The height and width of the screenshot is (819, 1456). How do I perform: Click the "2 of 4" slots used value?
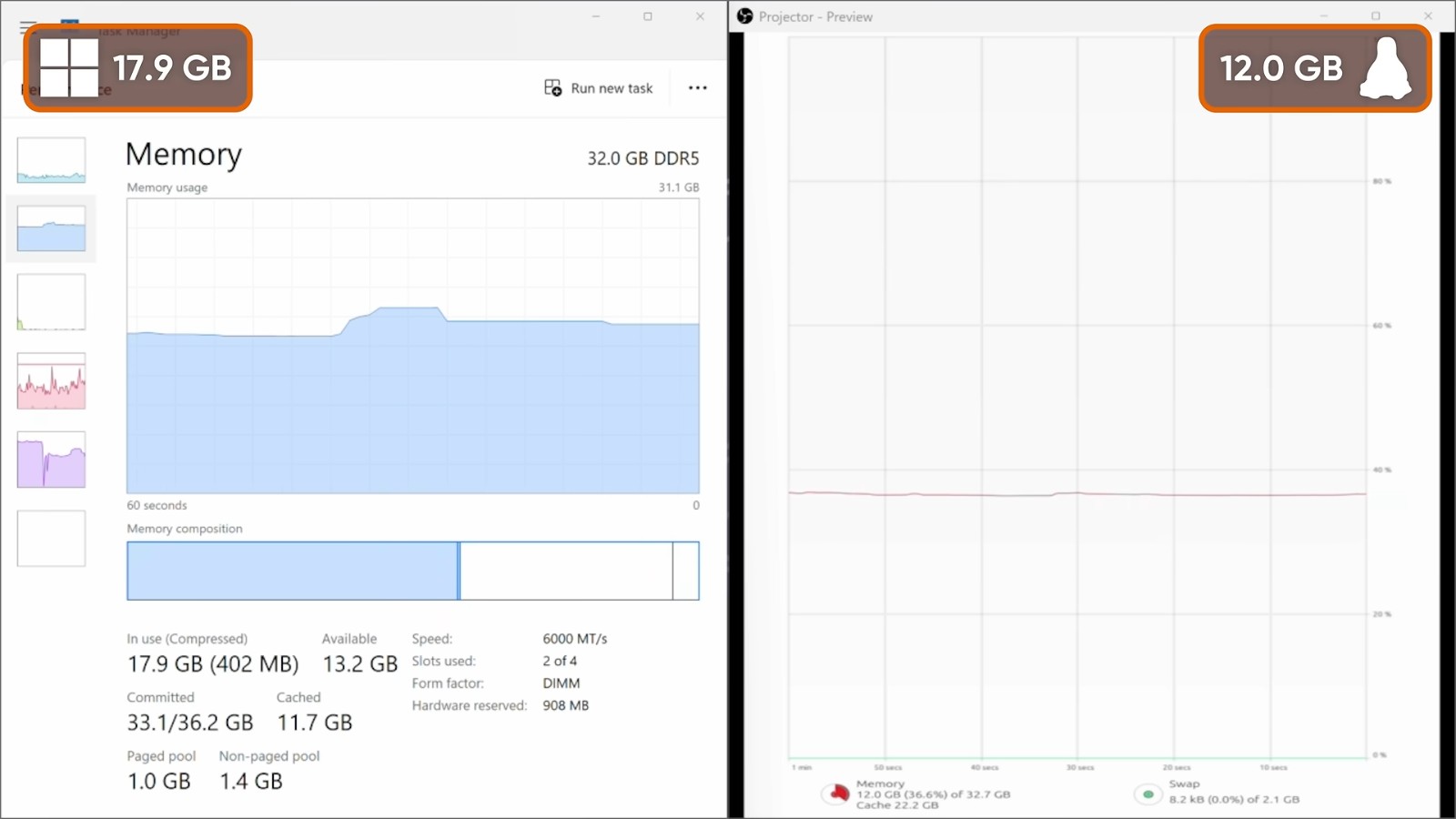tap(561, 662)
